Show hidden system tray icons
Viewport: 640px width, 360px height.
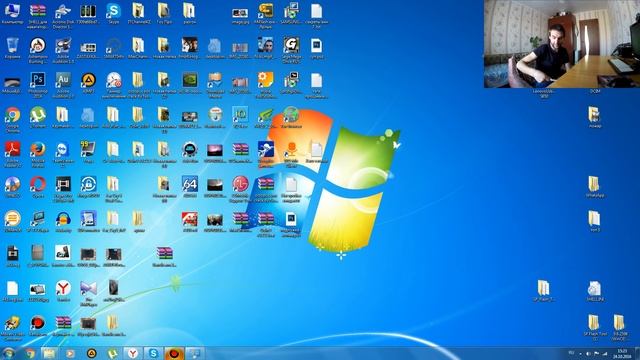point(580,354)
